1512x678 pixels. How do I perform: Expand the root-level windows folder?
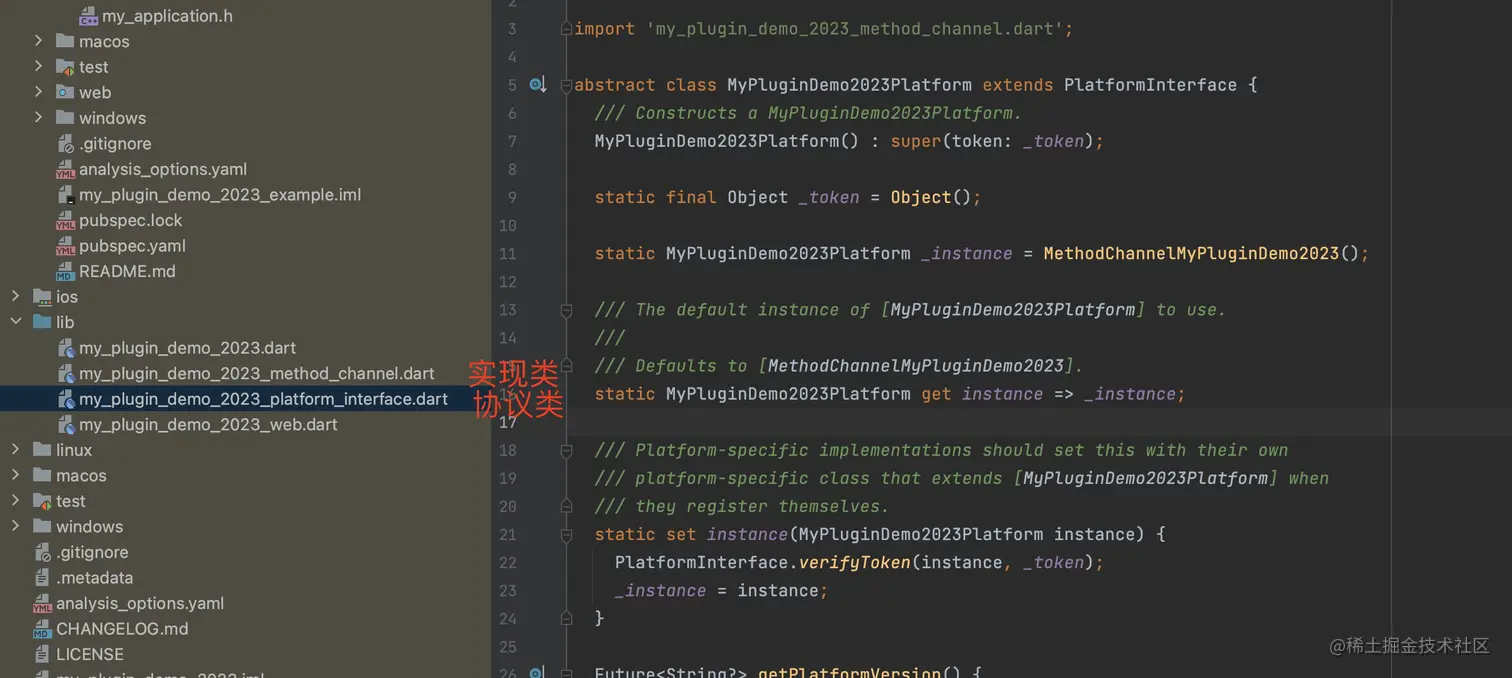15,526
